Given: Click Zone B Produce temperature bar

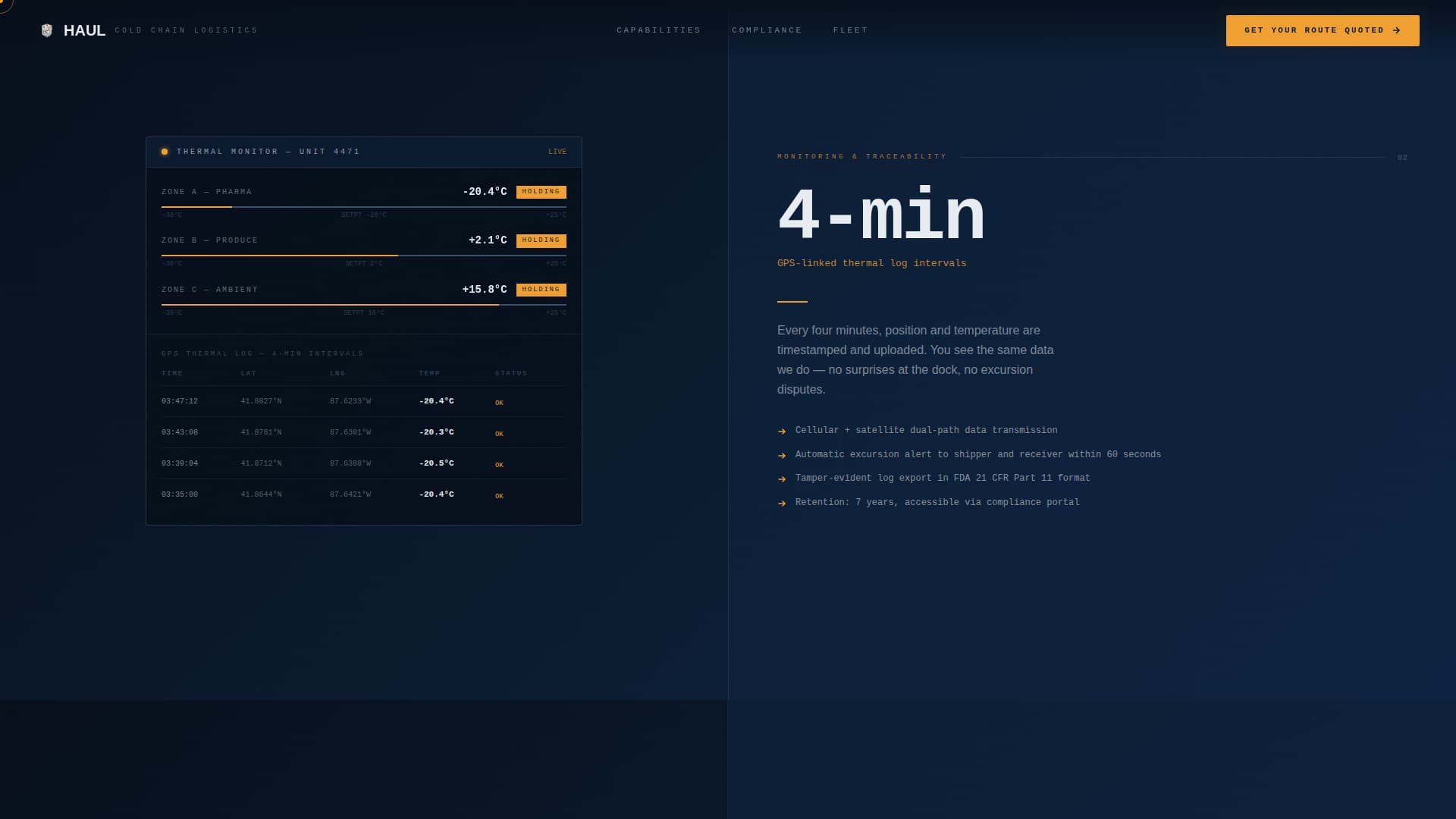Looking at the screenshot, I should (363, 256).
